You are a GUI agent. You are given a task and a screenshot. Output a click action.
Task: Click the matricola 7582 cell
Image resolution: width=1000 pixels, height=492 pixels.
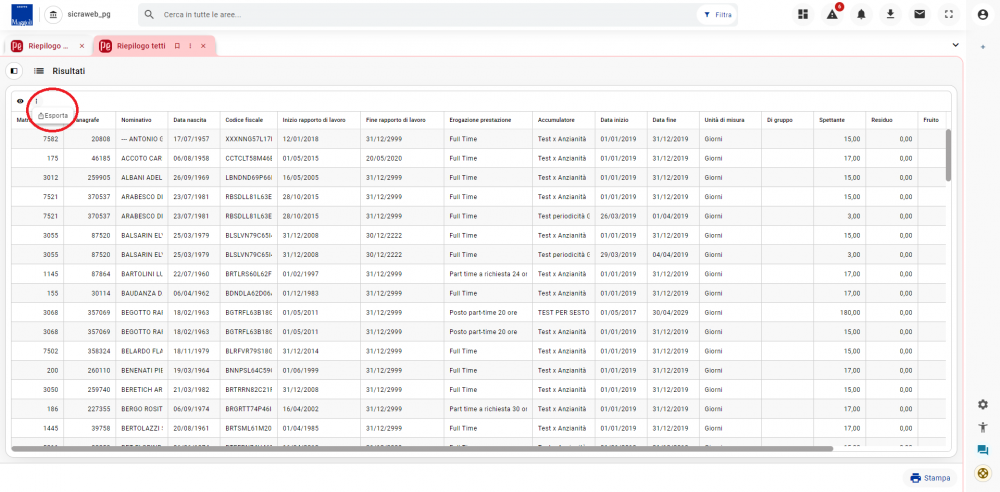point(38,138)
